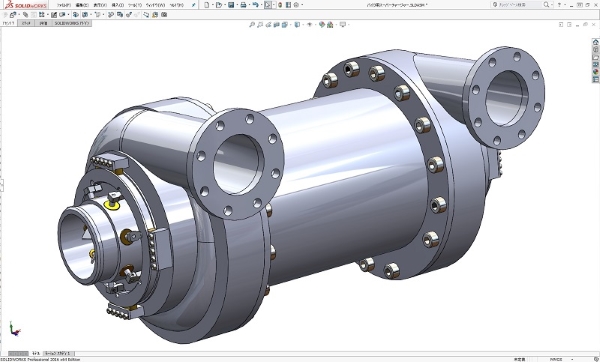Click the Undo arrow icon
The image size is (600, 362).
click(255, 5)
